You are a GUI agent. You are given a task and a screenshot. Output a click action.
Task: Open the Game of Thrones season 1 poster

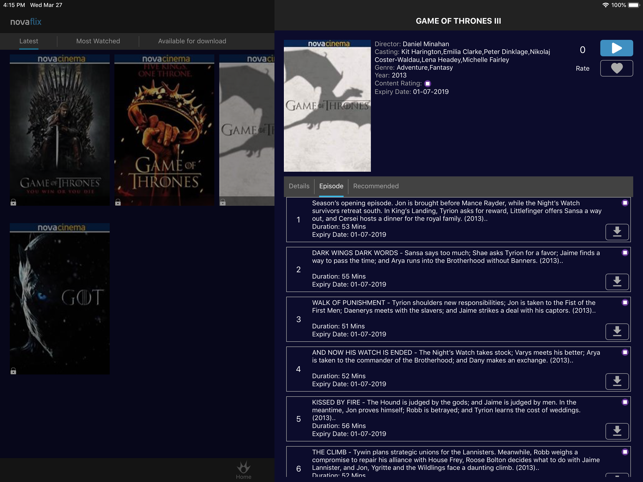[60, 130]
